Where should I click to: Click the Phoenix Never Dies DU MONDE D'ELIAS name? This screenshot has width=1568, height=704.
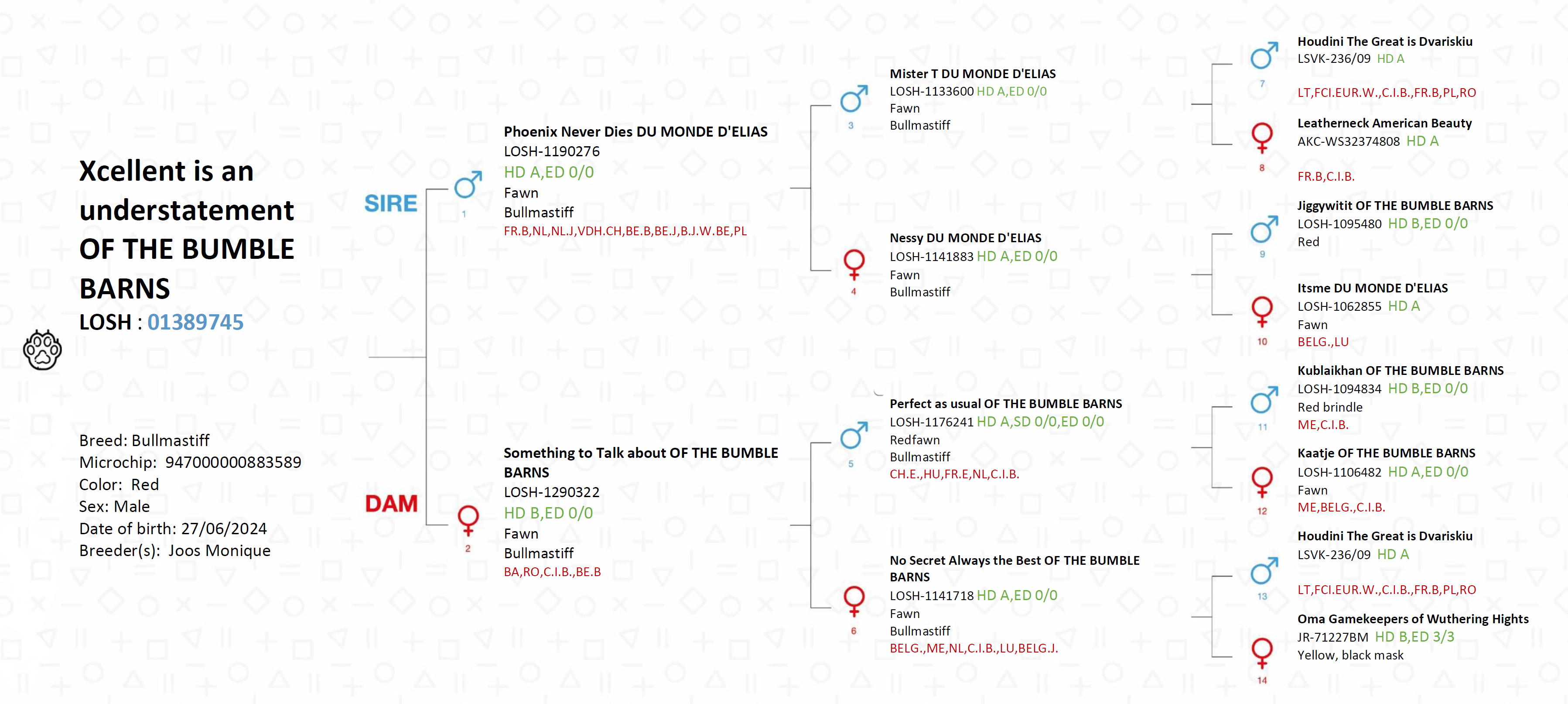coord(635,131)
